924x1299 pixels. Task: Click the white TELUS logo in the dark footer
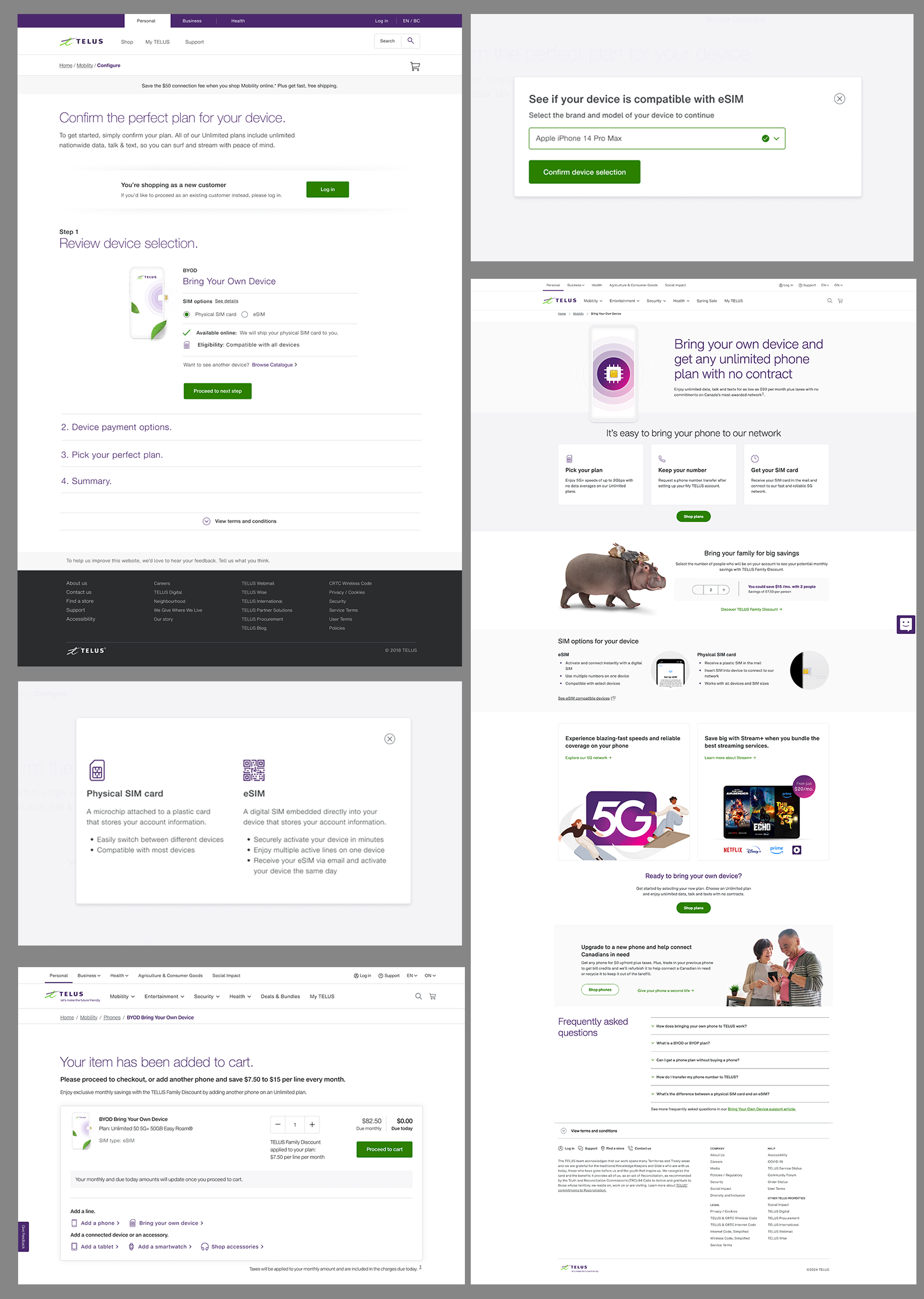pos(86,650)
